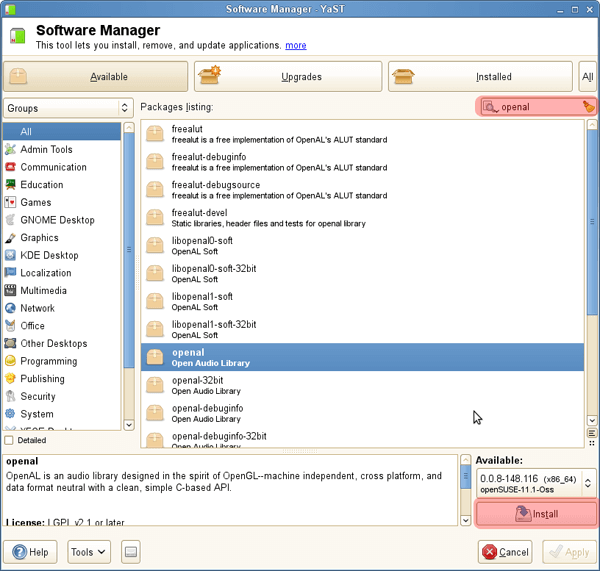The image size is (600, 571).
Task: Clear the search with the broom icon
Action: click(588, 107)
